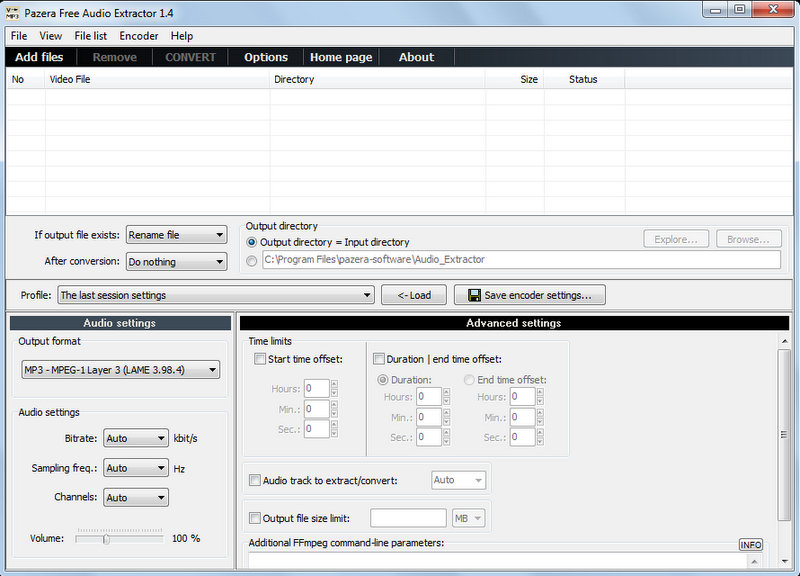Viewport: 800px width, 576px height.
Task: Open the Channels dropdown
Action: tap(136, 497)
